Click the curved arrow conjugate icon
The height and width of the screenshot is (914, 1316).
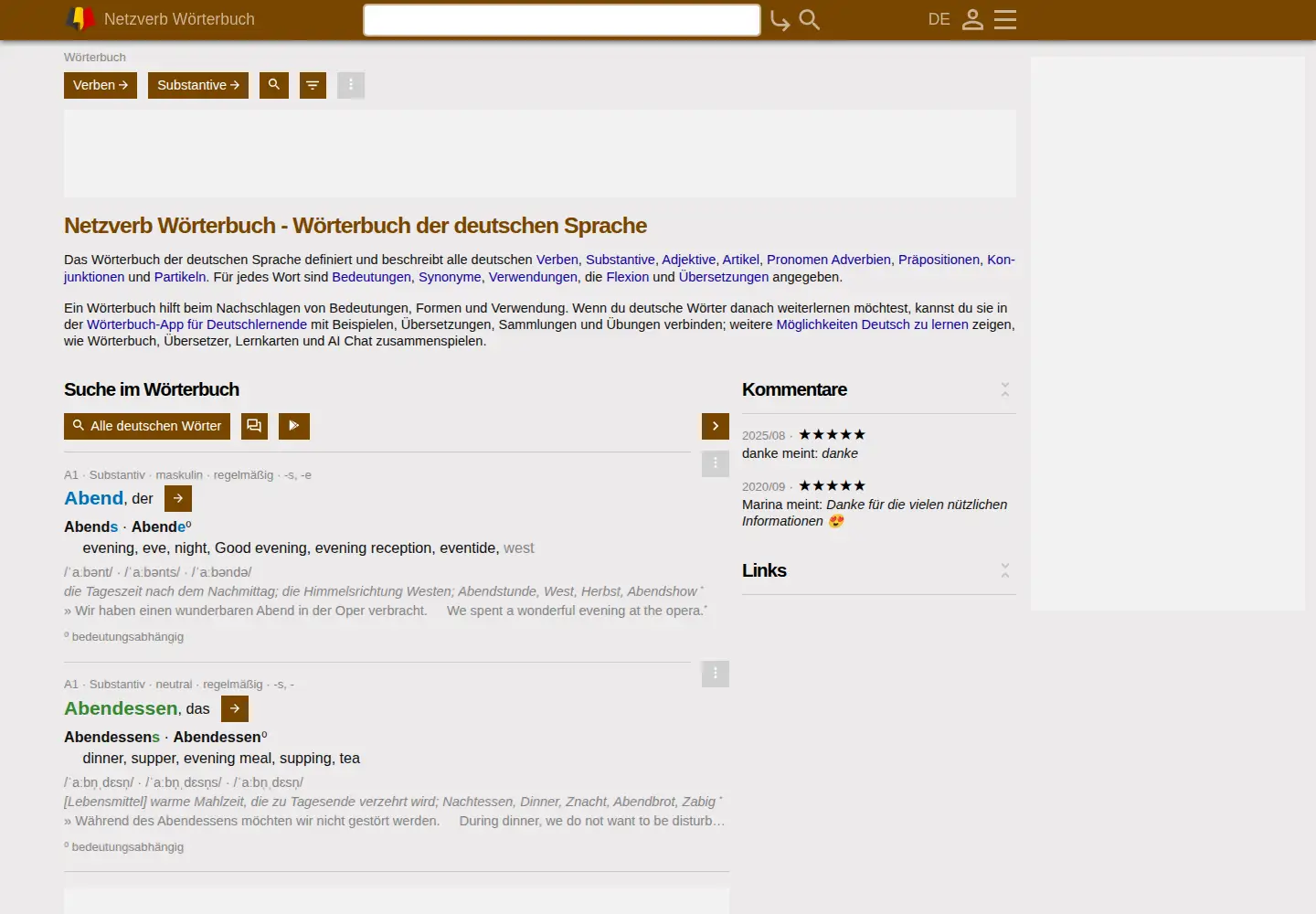pos(780,20)
